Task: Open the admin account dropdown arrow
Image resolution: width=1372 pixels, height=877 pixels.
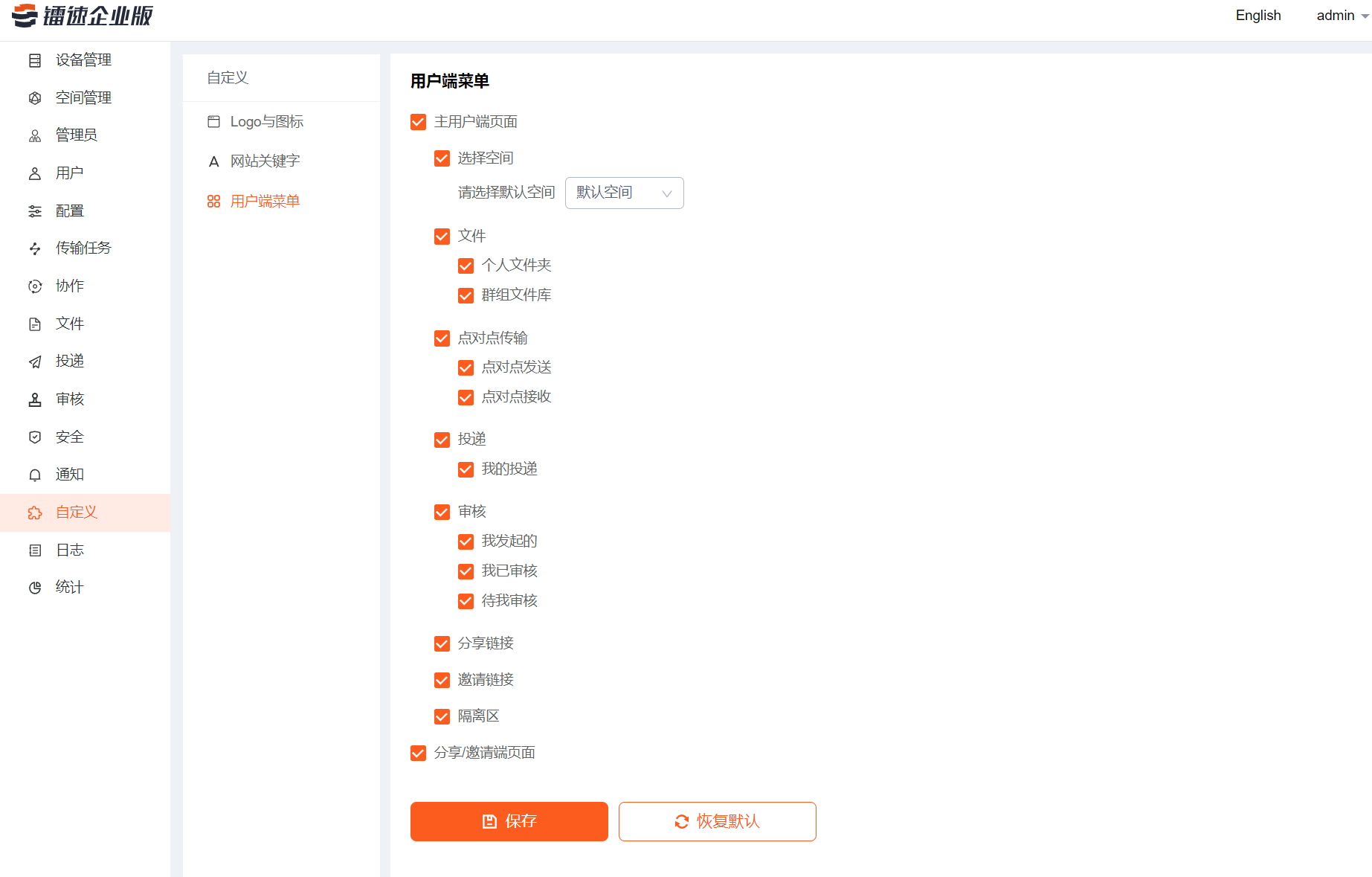Action: [x=1365, y=16]
